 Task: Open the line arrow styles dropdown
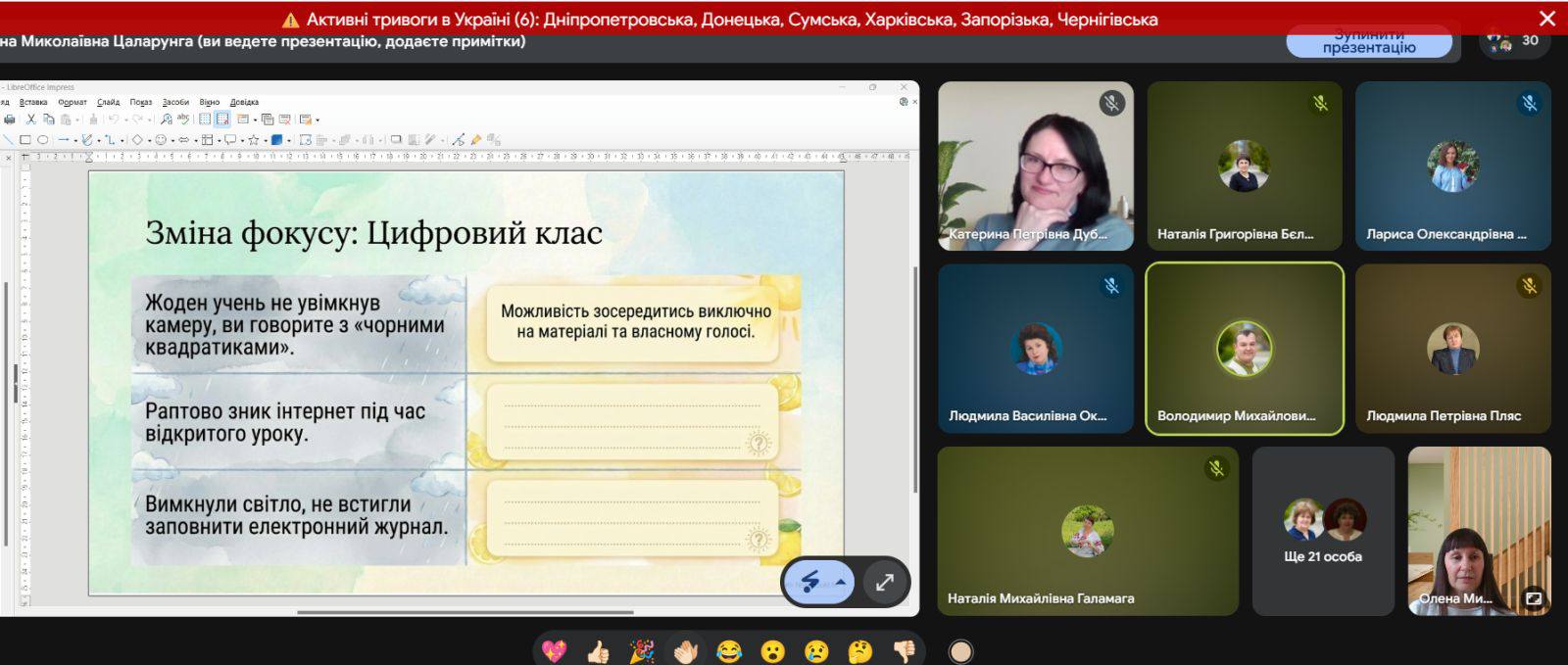[x=75, y=141]
